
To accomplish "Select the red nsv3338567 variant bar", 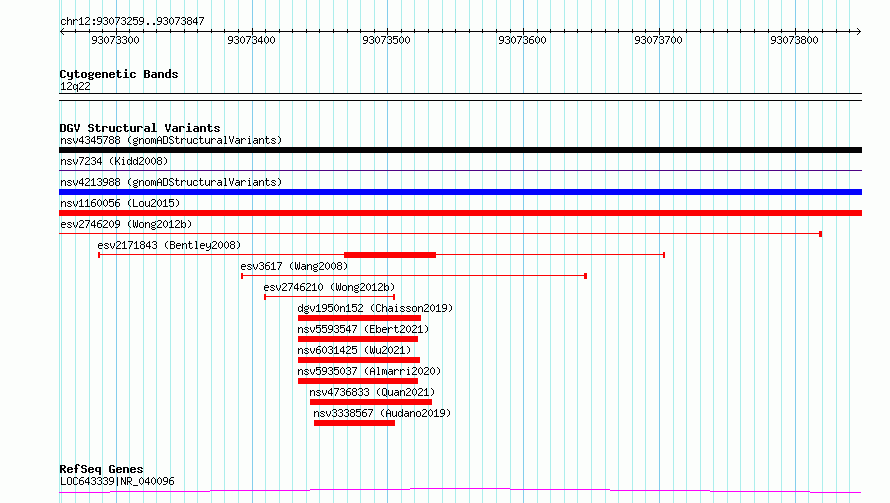I will point(354,423).
